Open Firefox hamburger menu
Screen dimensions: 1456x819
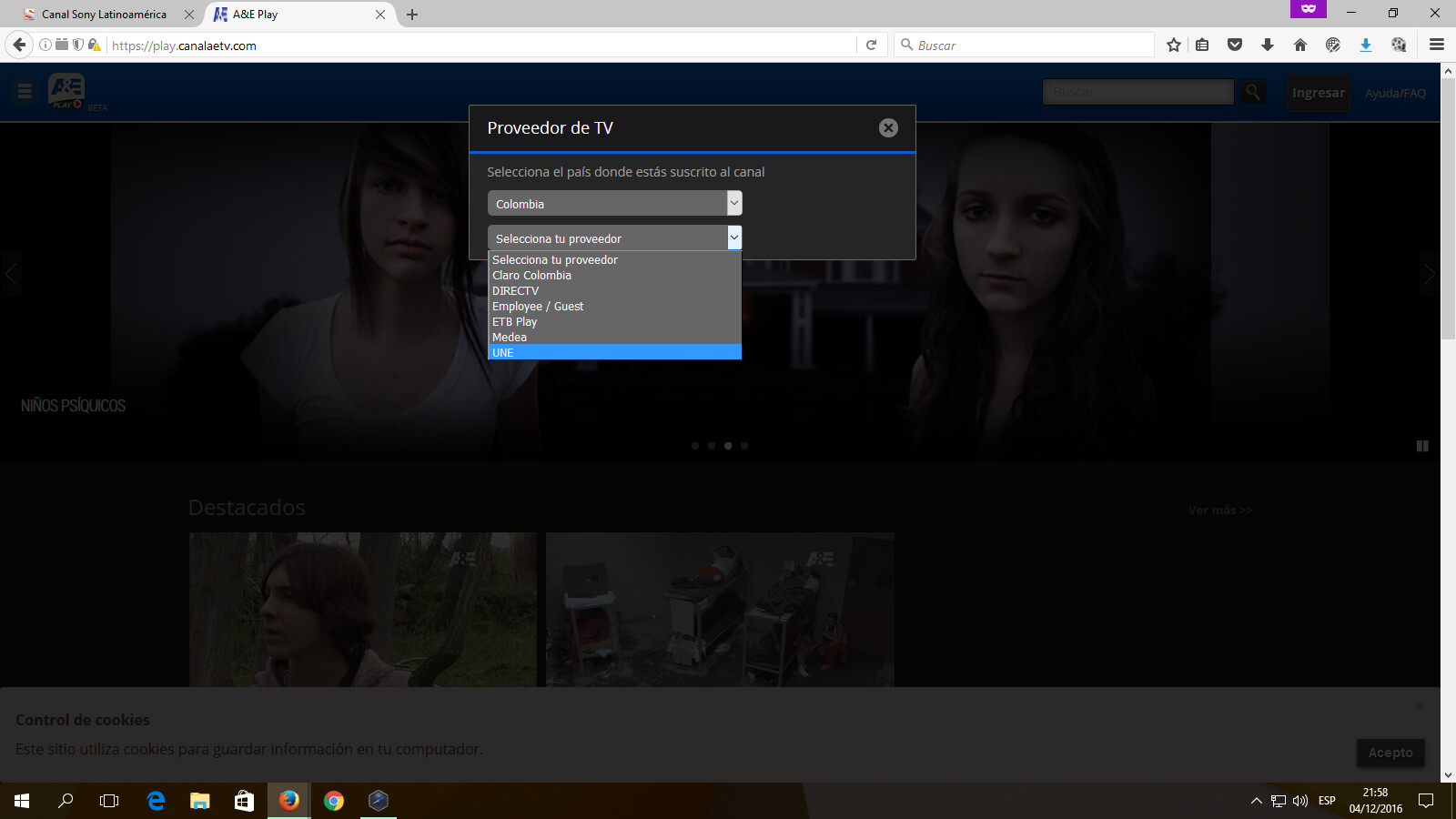point(1437,45)
